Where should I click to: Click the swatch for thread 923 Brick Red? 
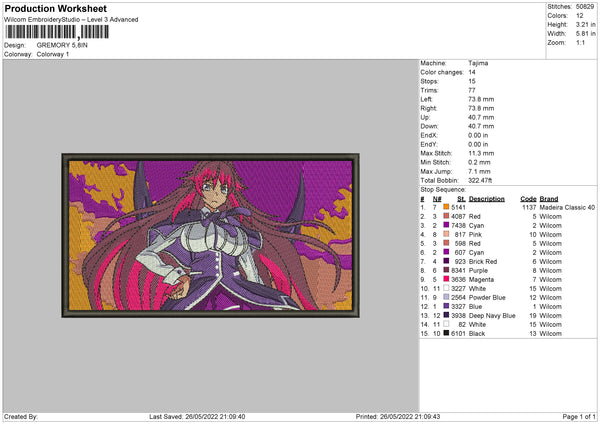pyautogui.click(x=446, y=261)
